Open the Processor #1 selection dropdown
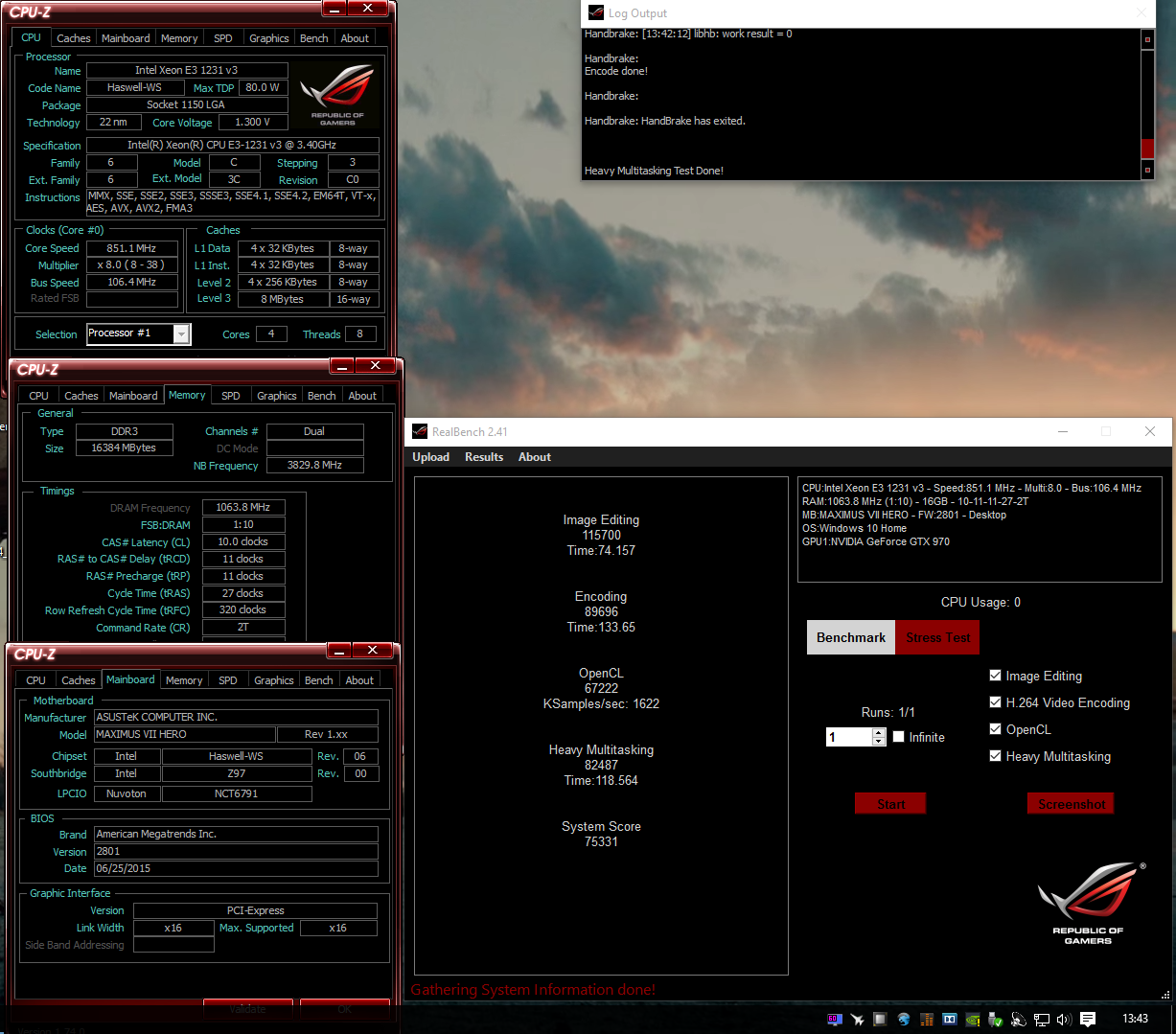Screen dimensions: 1176x1034 tap(181, 333)
